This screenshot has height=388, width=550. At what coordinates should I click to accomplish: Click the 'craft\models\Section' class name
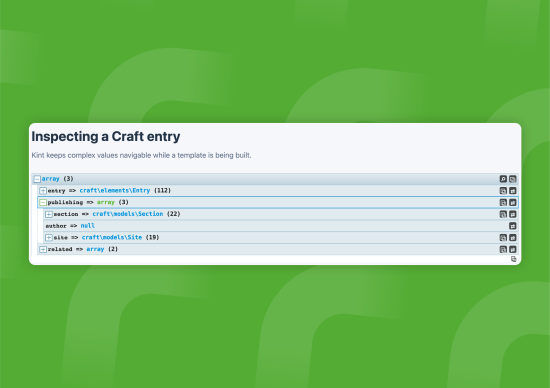[128, 214]
